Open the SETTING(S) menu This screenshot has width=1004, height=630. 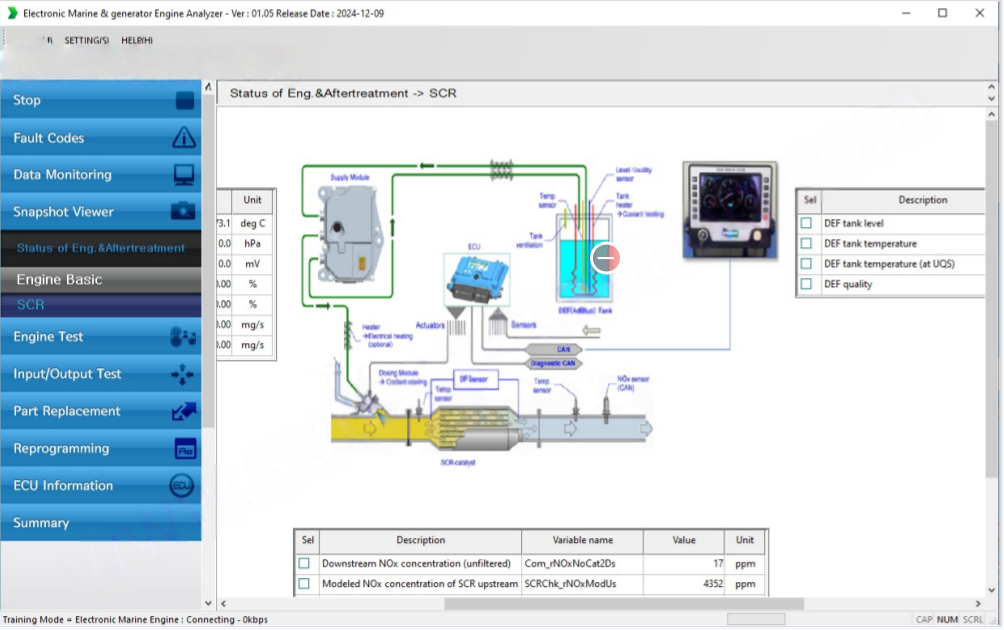(87, 40)
